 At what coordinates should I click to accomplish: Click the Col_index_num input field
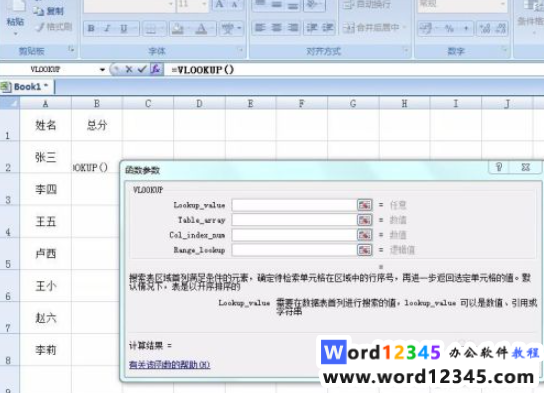295,235
